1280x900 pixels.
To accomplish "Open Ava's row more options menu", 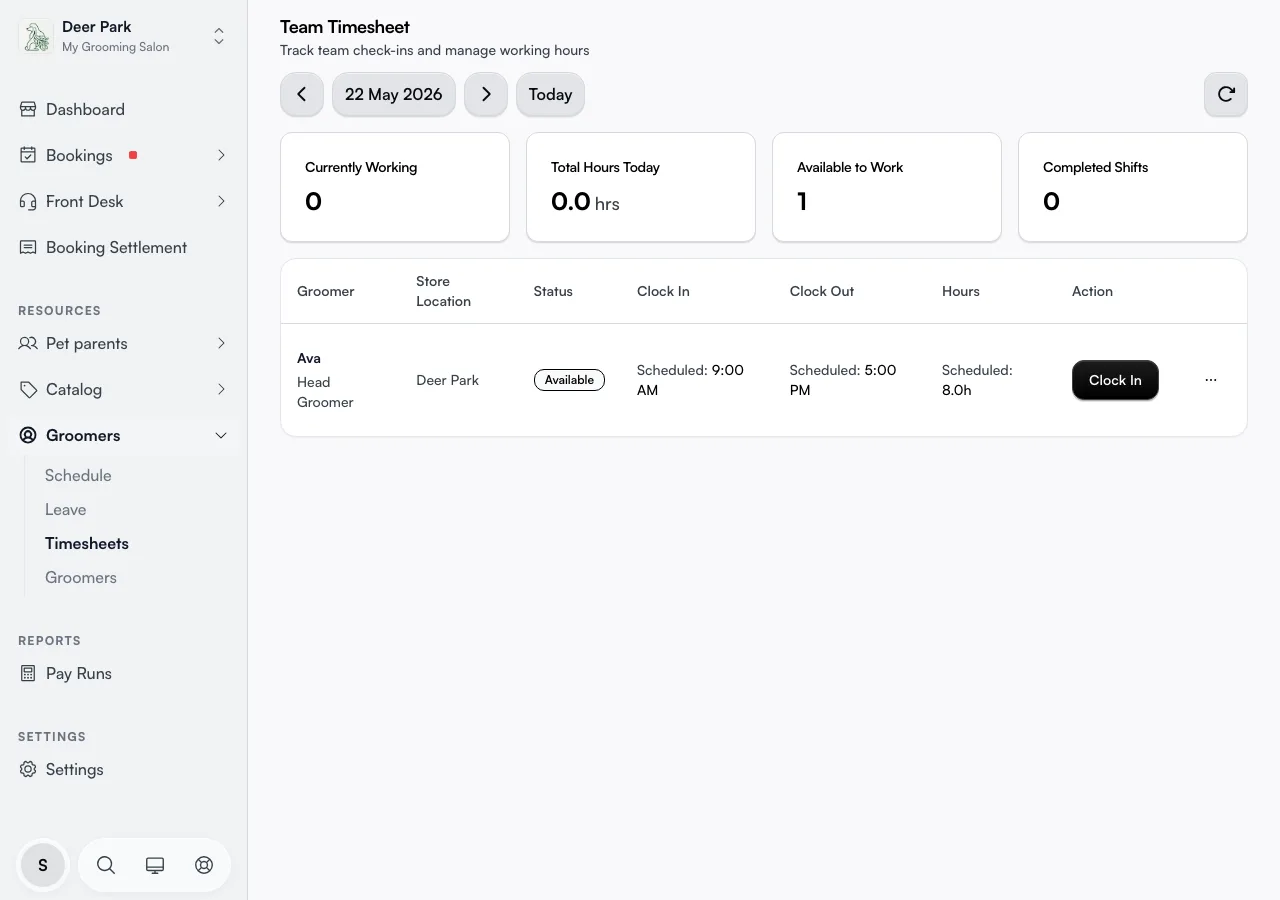I will [x=1211, y=380].
